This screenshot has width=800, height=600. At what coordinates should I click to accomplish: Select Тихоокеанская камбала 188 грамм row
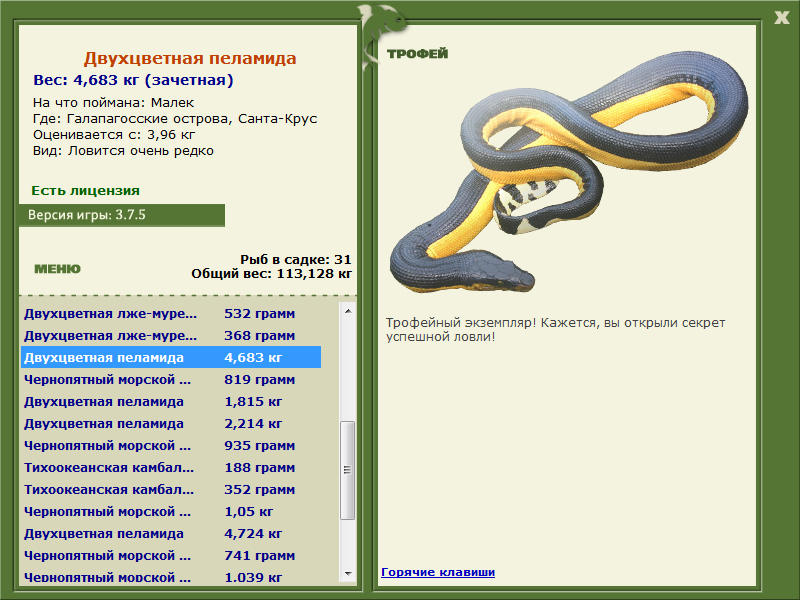click(171, 467)
